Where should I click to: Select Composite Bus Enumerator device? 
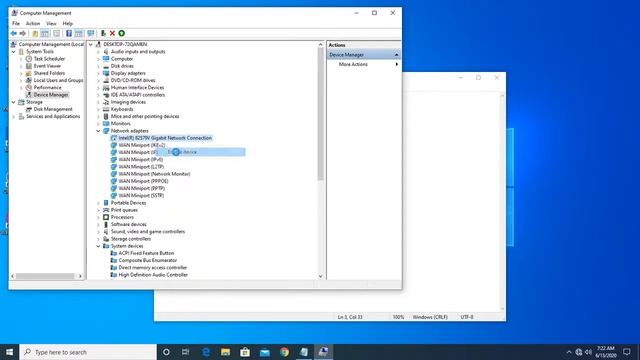coord(147,260)
